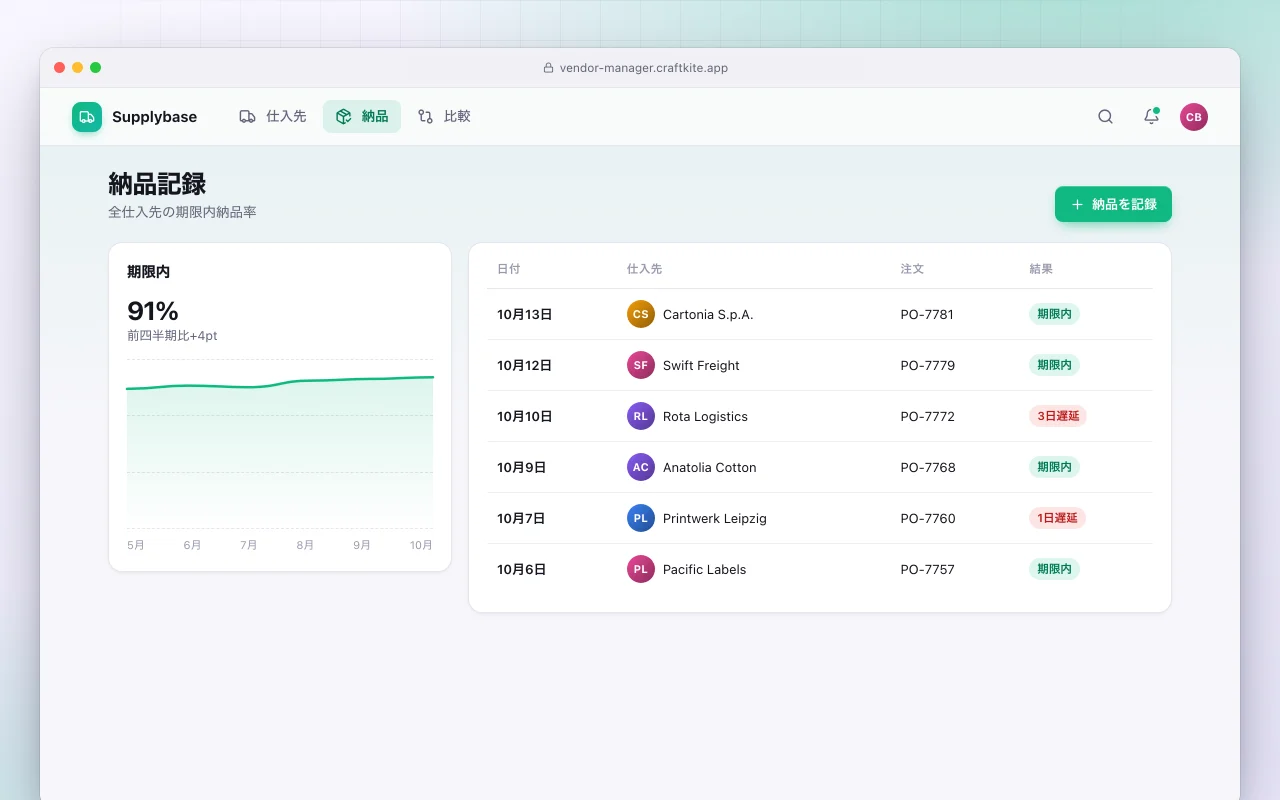1280x800 pixels.
Task: Open notifications bell icon
Action: [x=1151, y=117]
